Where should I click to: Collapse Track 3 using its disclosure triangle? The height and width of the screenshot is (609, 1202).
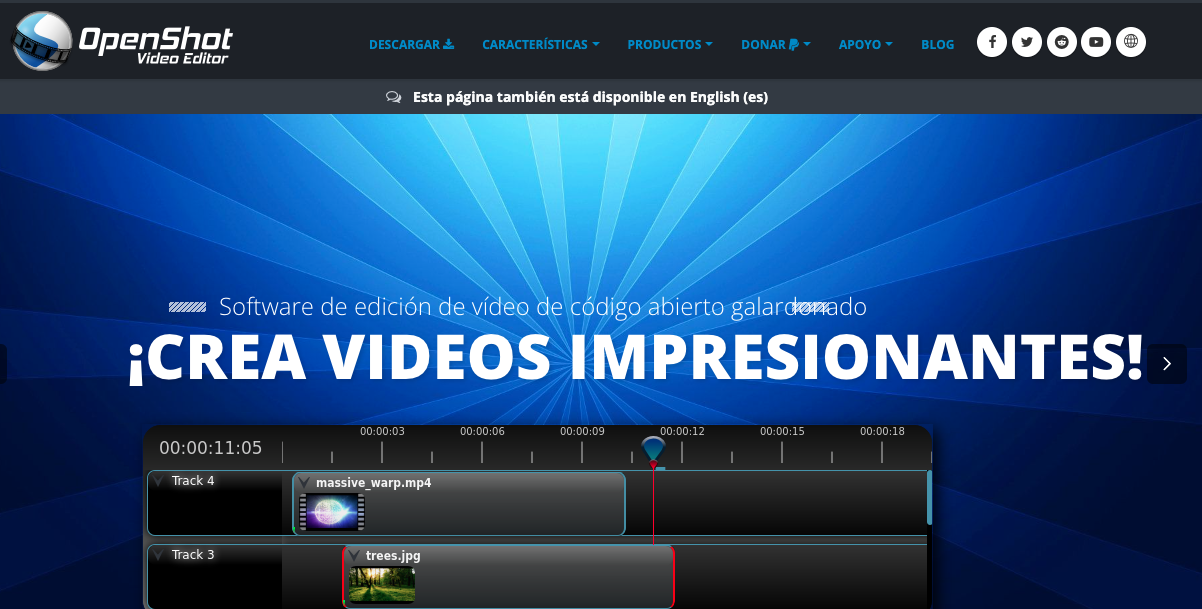(158, 554)
